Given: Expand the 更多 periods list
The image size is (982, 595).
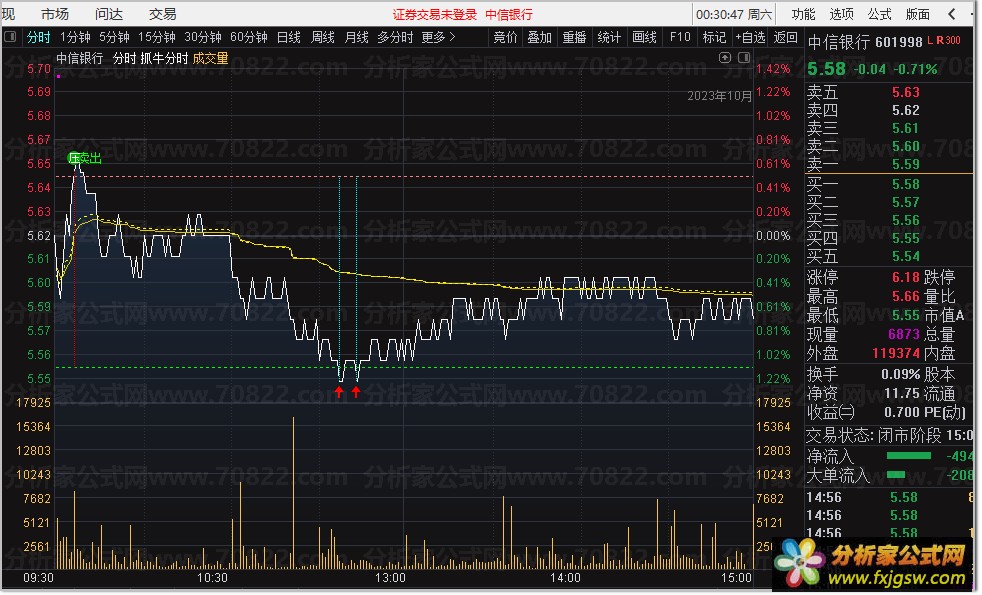Looking at the screenshot, I should (x=438, y=37).
